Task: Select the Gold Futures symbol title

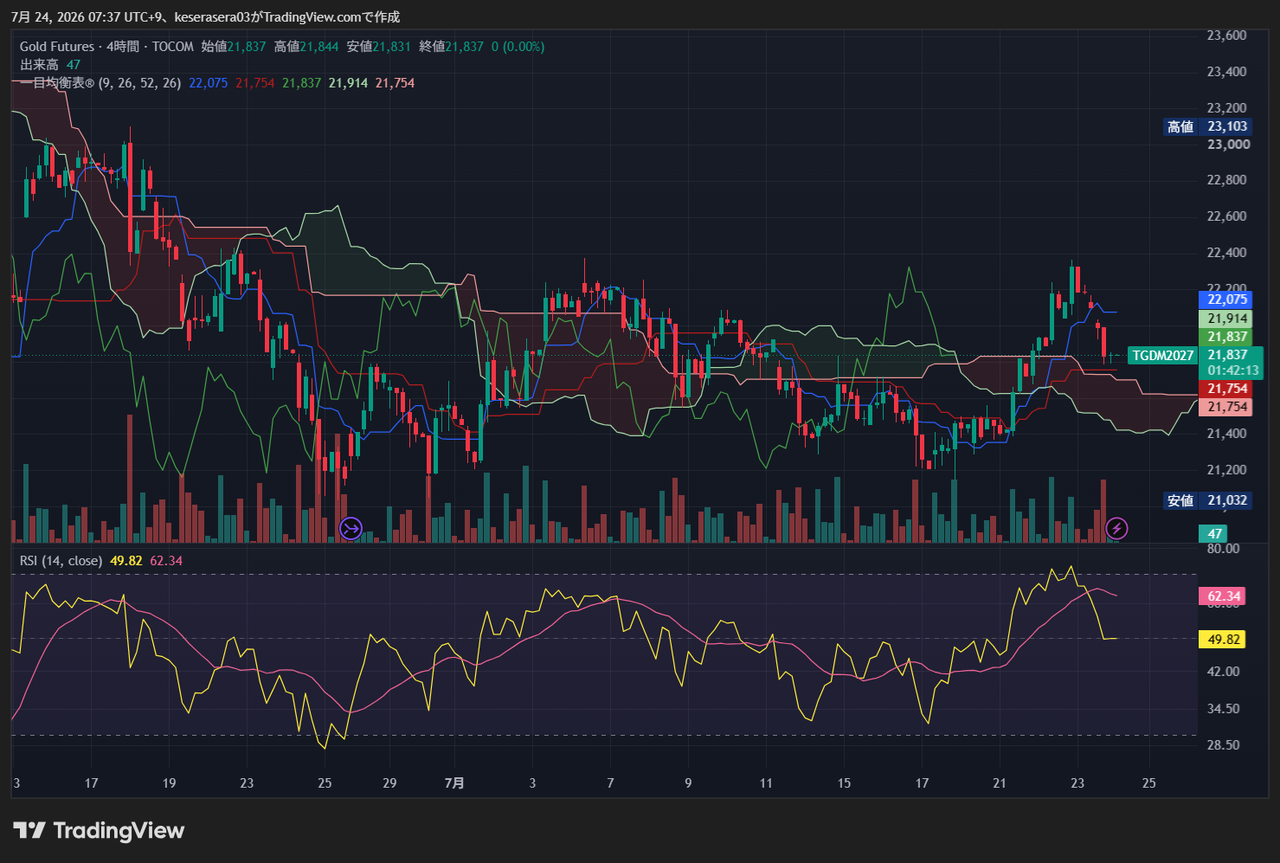Action: [57, 47]
